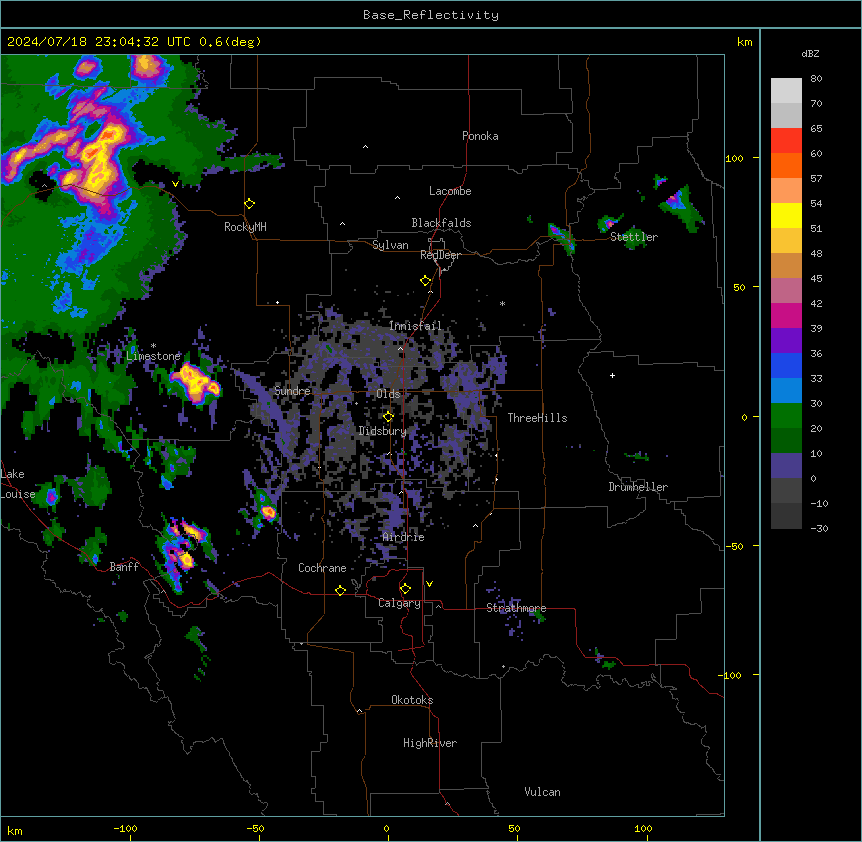This screenshot has height=842, width=862.
Task: Select the yellow V marker west of RockyMH
Action: coord(175,184)
